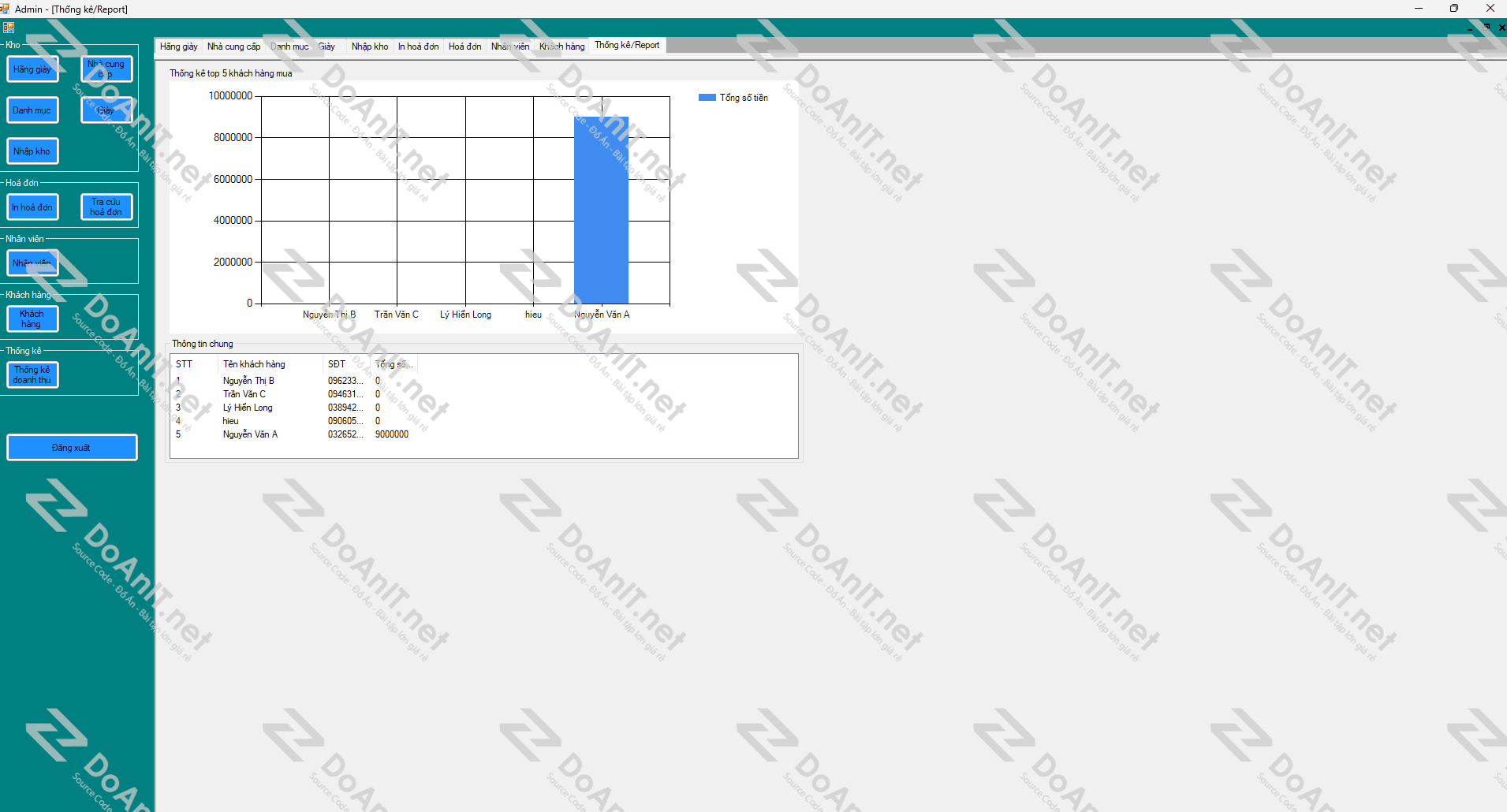
Task: Switch to the Nhân viên tab
Action: pos(510,47)
